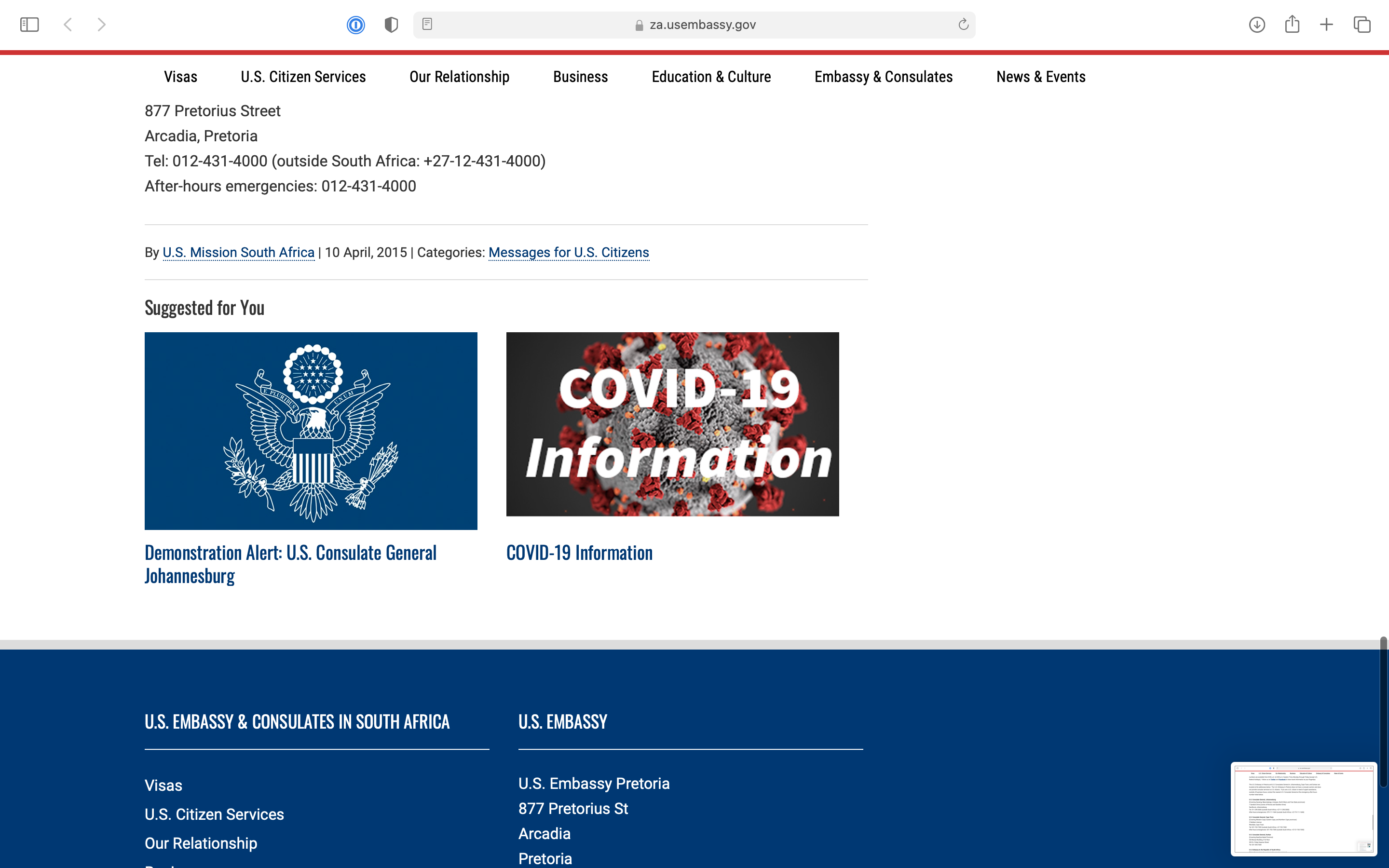
Task: Go forward with the forward arrow
Action: pyautogui.click(x=102, y=25)
